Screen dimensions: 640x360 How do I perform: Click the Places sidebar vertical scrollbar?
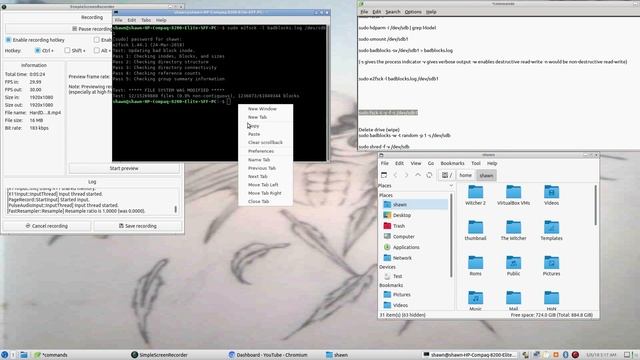[451, 235]
